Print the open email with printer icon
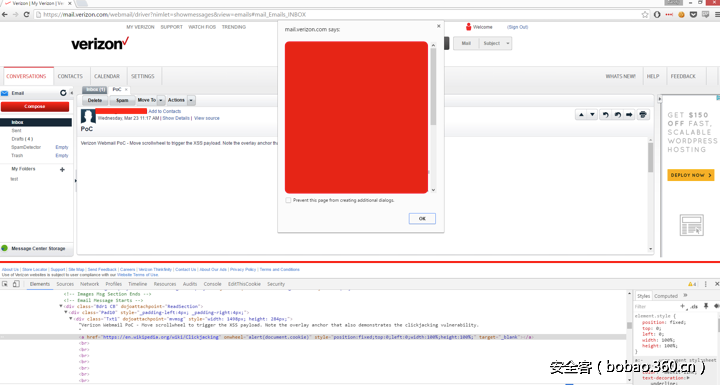The image size is (720, 385). (x=643, y=115)
